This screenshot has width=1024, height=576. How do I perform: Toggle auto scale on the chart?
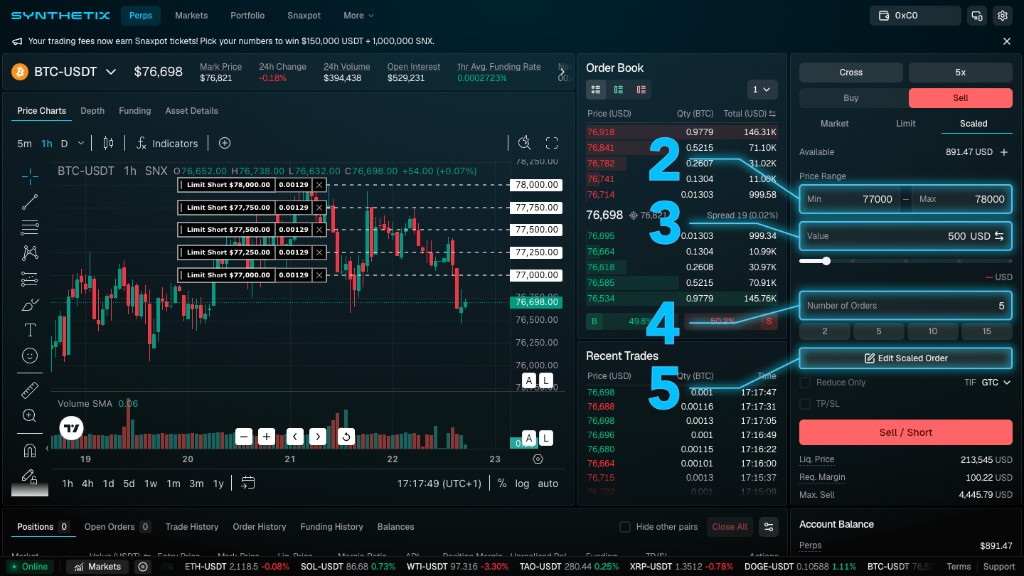pyautogui.click(x=548, y=483)
